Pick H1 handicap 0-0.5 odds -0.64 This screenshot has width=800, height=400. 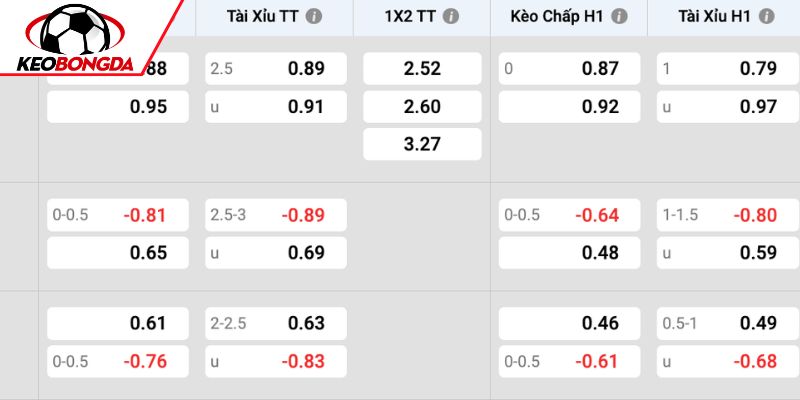click(569, 215)
